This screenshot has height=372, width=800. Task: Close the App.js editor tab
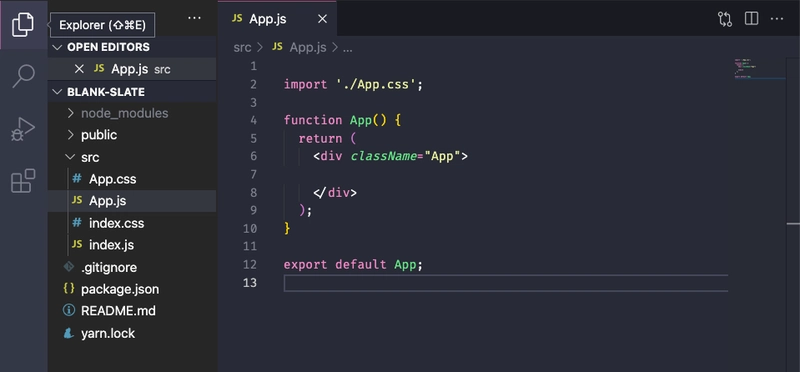coord(322,19)
